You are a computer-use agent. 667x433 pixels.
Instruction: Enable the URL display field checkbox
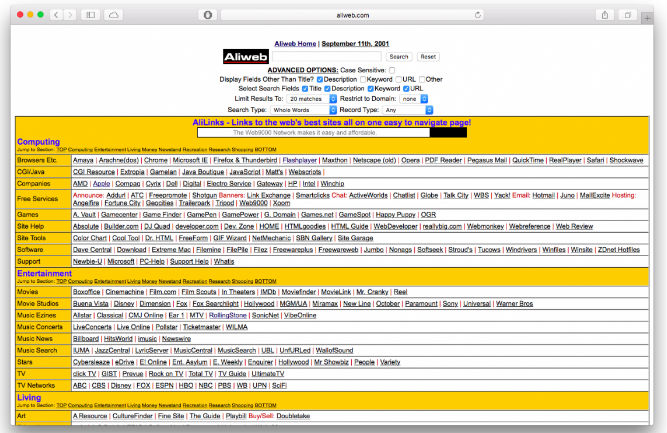click(x=399, y=80)
